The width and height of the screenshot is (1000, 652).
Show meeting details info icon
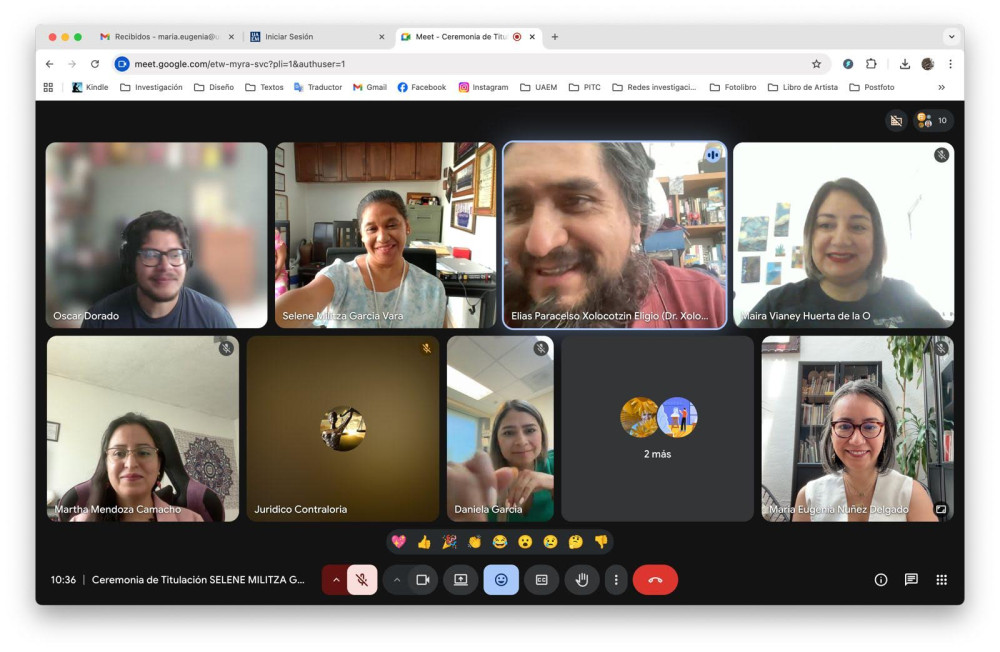[881, 580]
